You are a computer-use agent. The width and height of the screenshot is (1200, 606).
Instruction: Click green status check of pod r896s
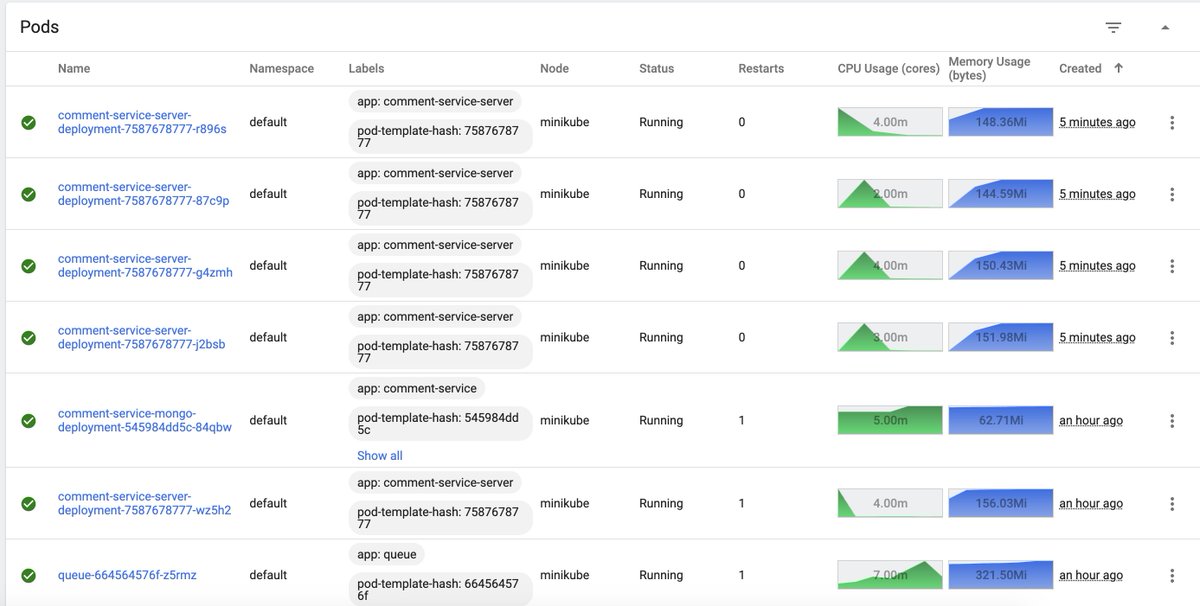(29, 122)
